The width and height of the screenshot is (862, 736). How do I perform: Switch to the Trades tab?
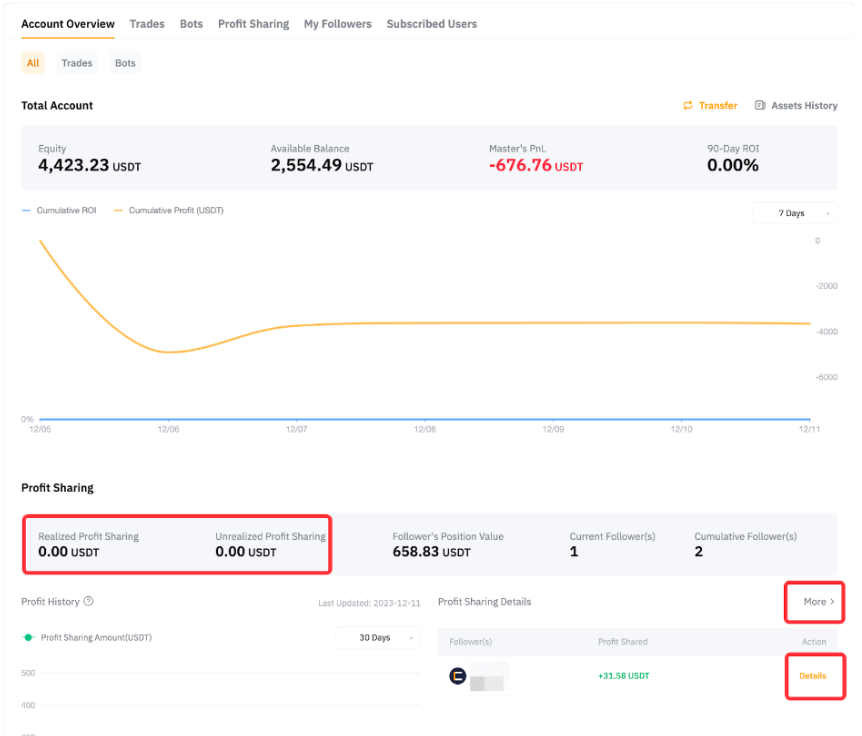tap(147, 24)
